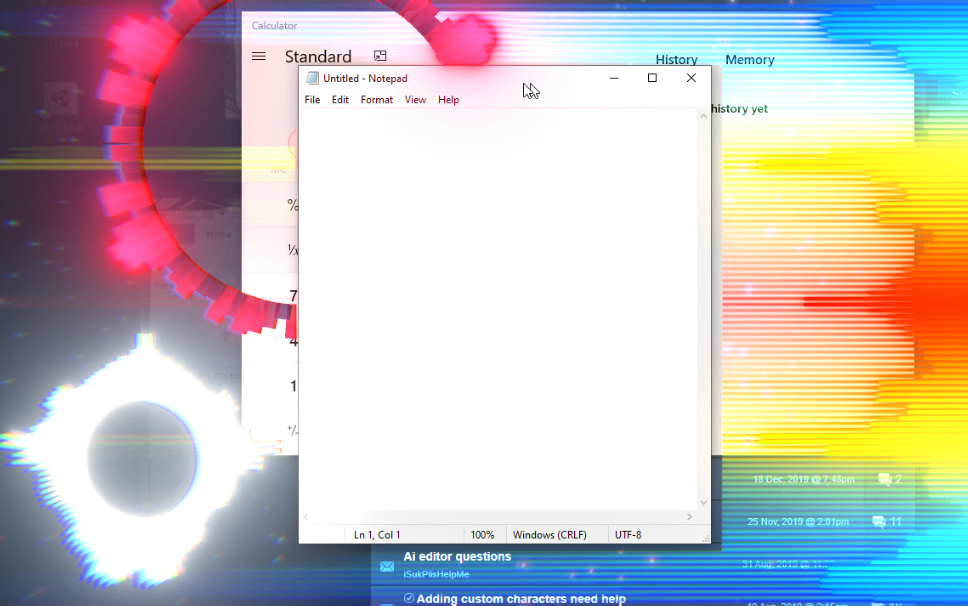Click the Notepad icon in the title bar

tap(312, 78)
